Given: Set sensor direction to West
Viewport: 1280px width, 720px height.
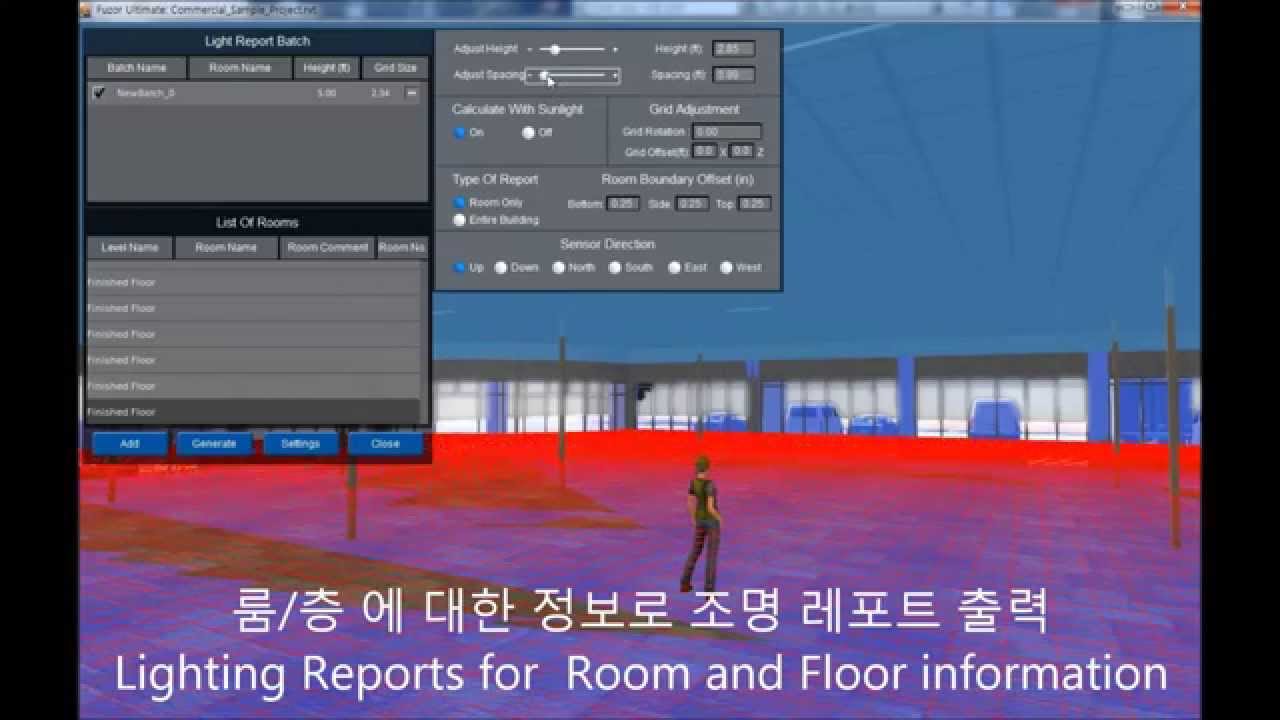Looking at the screenshot, I should pos(726,267).
